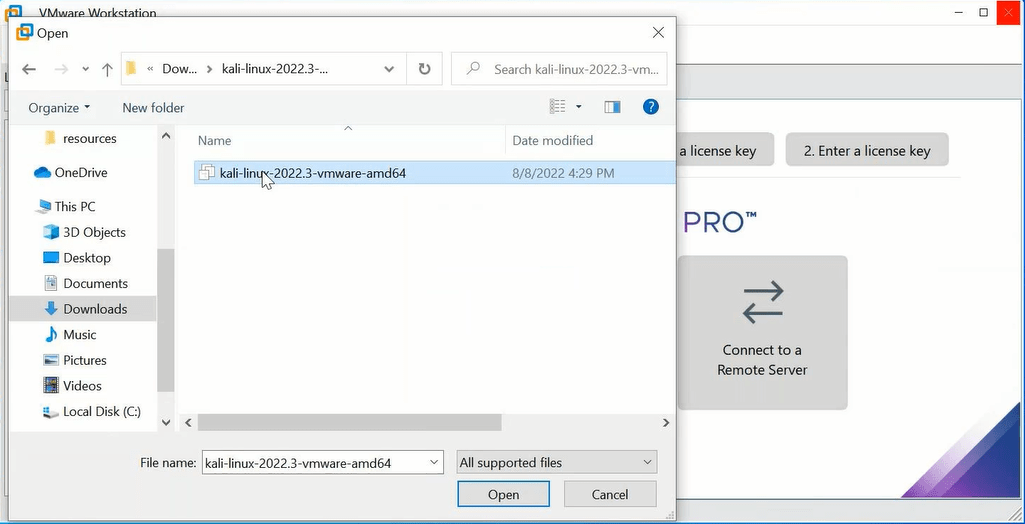The width and height of the screenshot is (1025, 524).
Task: Open the All supported files type dropdown
Action: 556,463
